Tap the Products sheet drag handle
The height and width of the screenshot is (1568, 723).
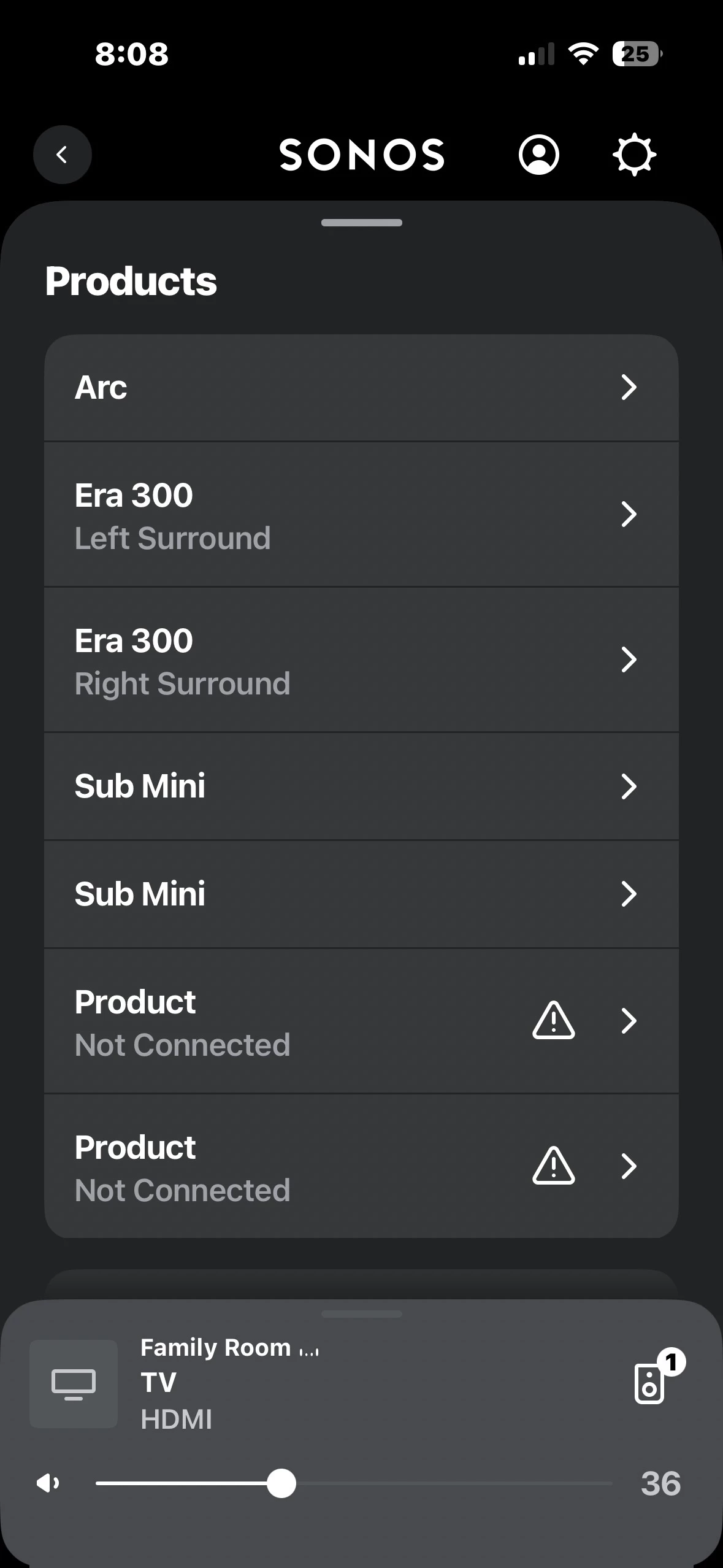point(361,223)
